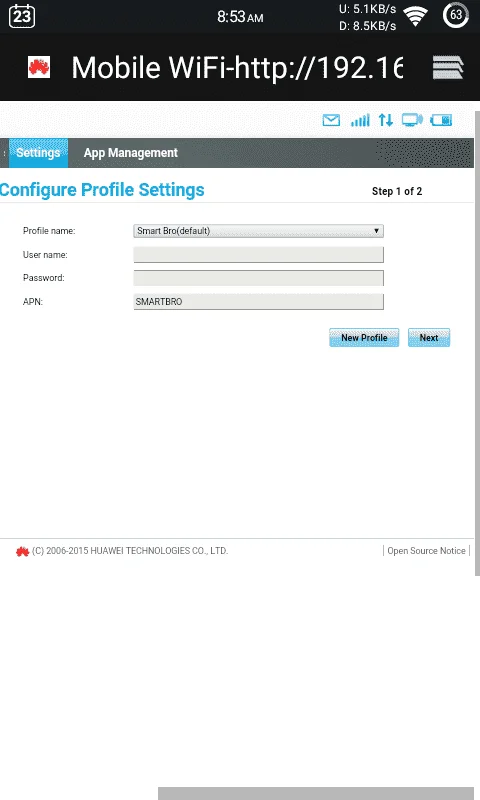Click the data transfer arrows icon
This screenshot has width=480, height=800.
(x=386, y=120)
